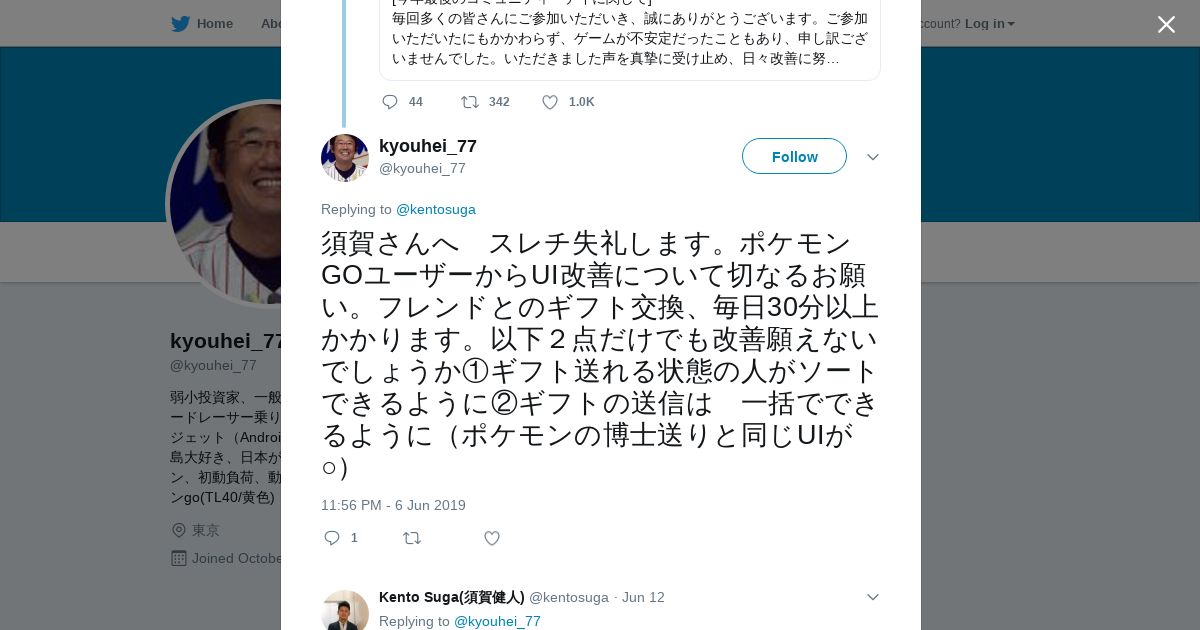
Task: Retweet the parent tweet with 342 retweets
Action: pos(470,102)
